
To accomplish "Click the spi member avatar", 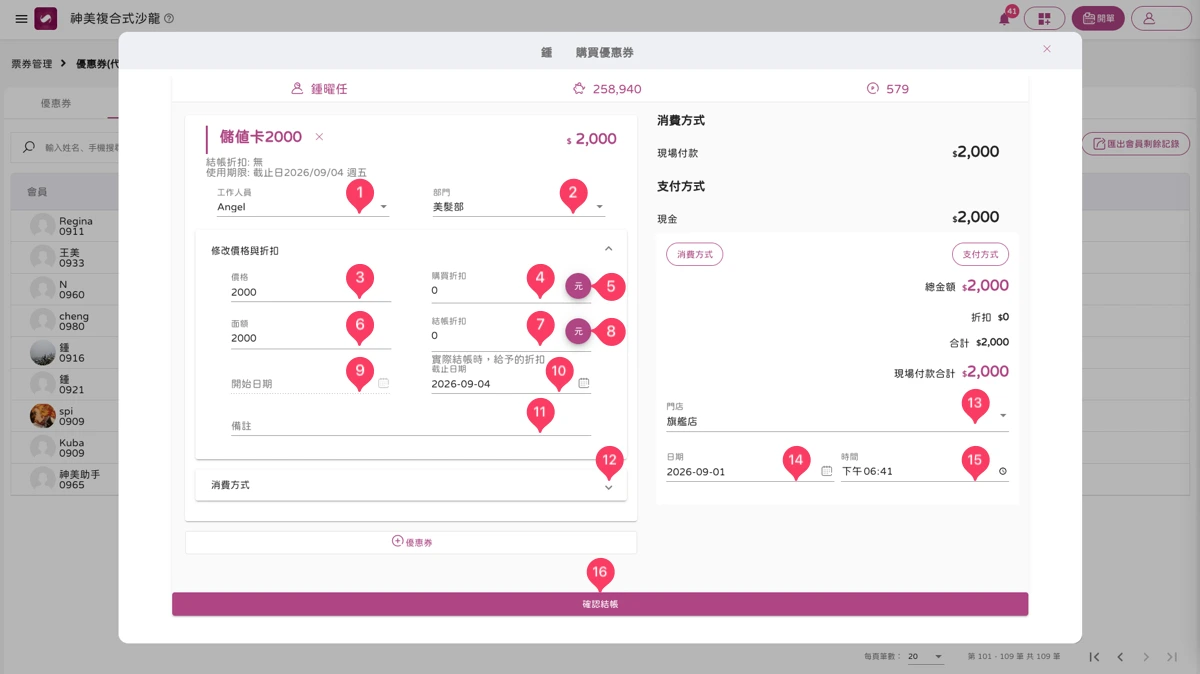I will [x=43, y=415].
